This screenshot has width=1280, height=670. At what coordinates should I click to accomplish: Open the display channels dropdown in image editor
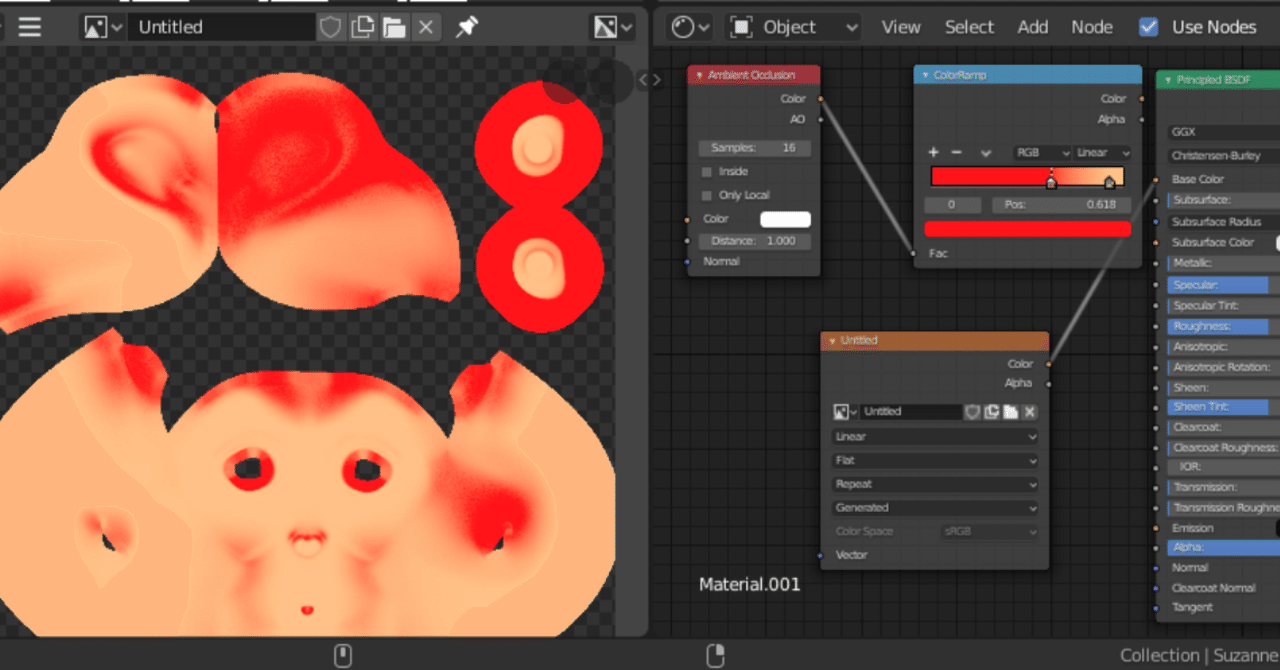(613, 27)
